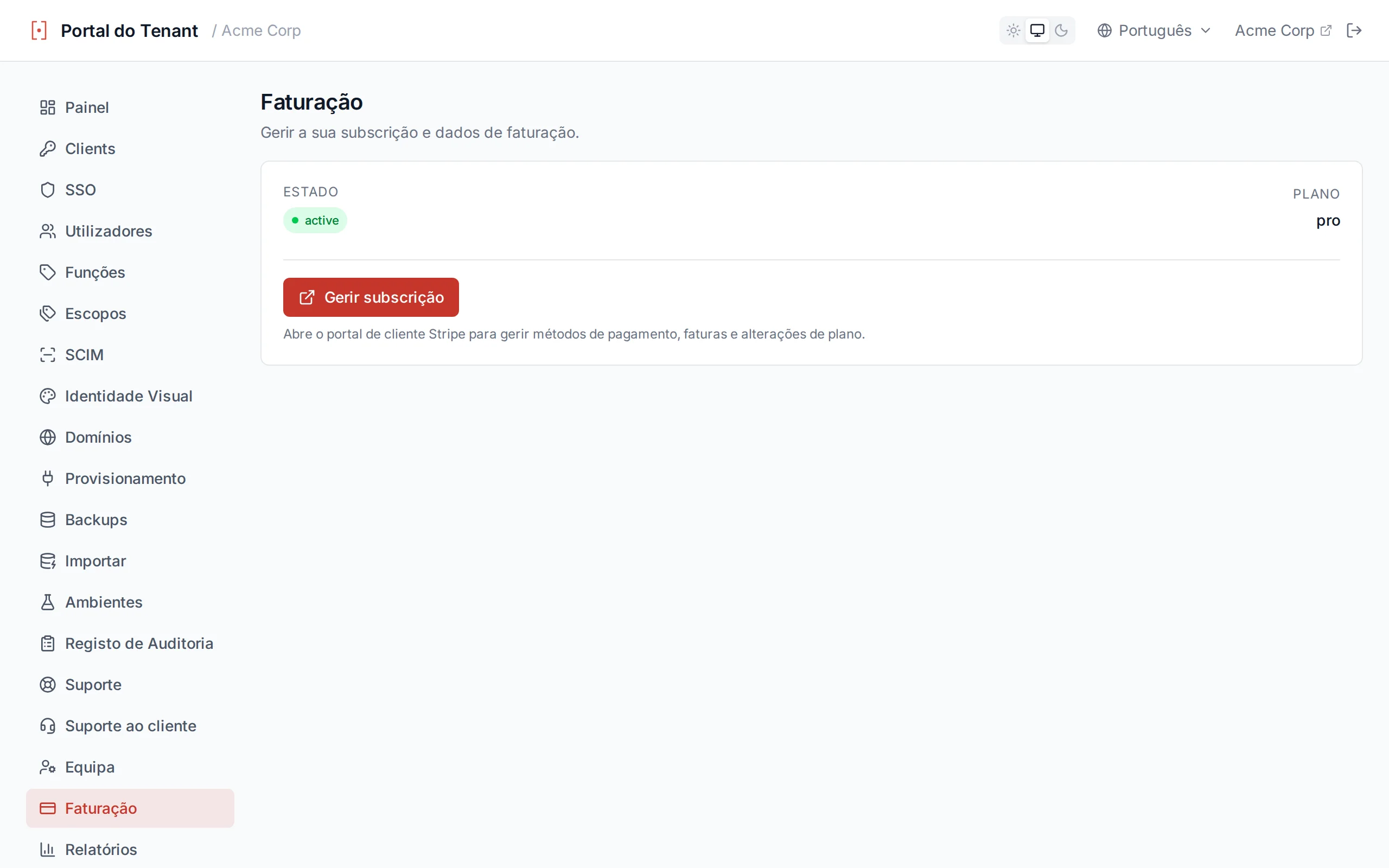Select the active Faturação item
This screenshot has height=868, width=1389.
click(130, 808)
